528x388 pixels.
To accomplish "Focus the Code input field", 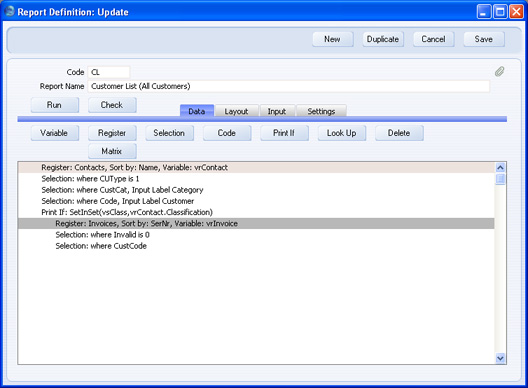I will click(x=109, y=72).
